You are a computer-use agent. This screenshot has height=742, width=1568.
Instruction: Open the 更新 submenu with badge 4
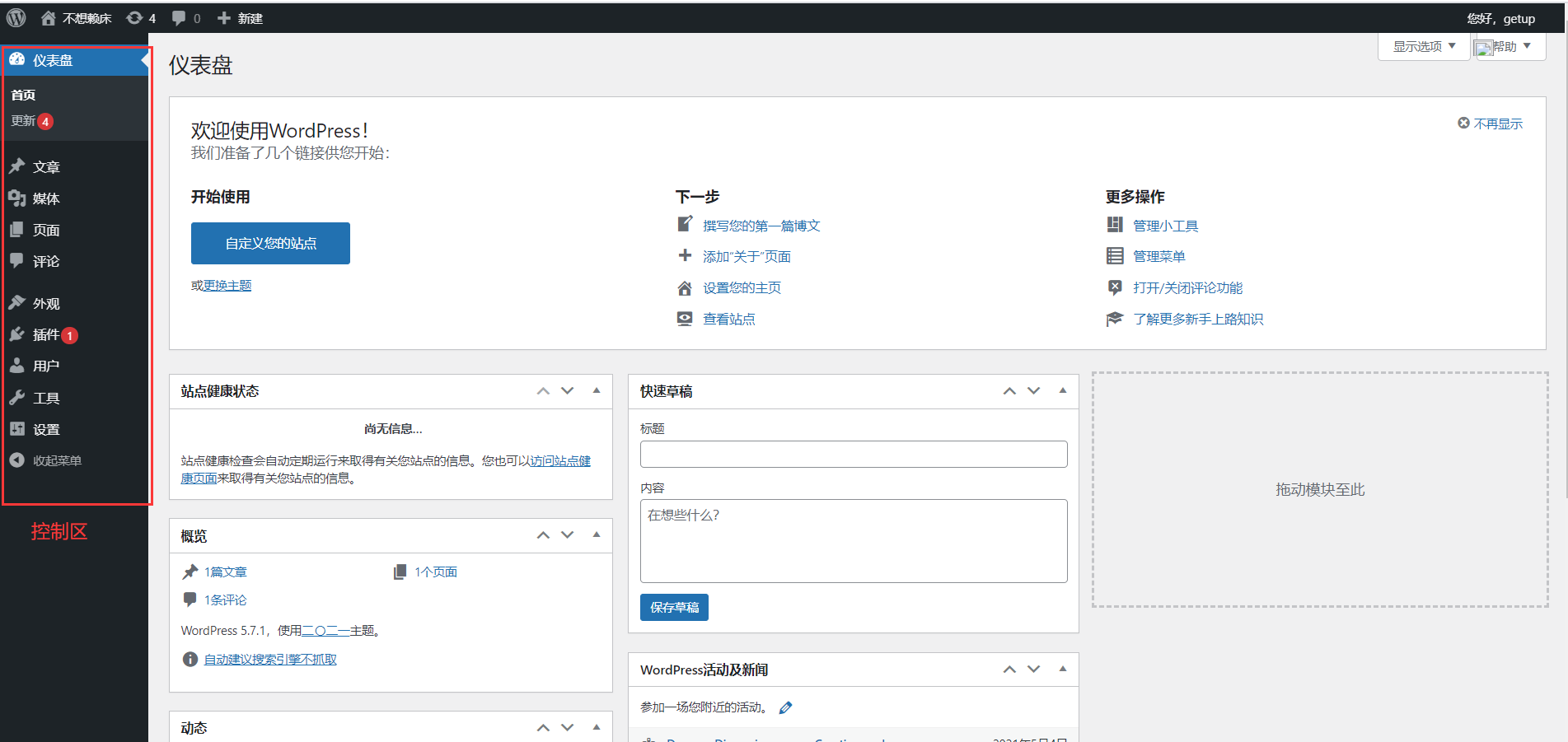point(32,121)
